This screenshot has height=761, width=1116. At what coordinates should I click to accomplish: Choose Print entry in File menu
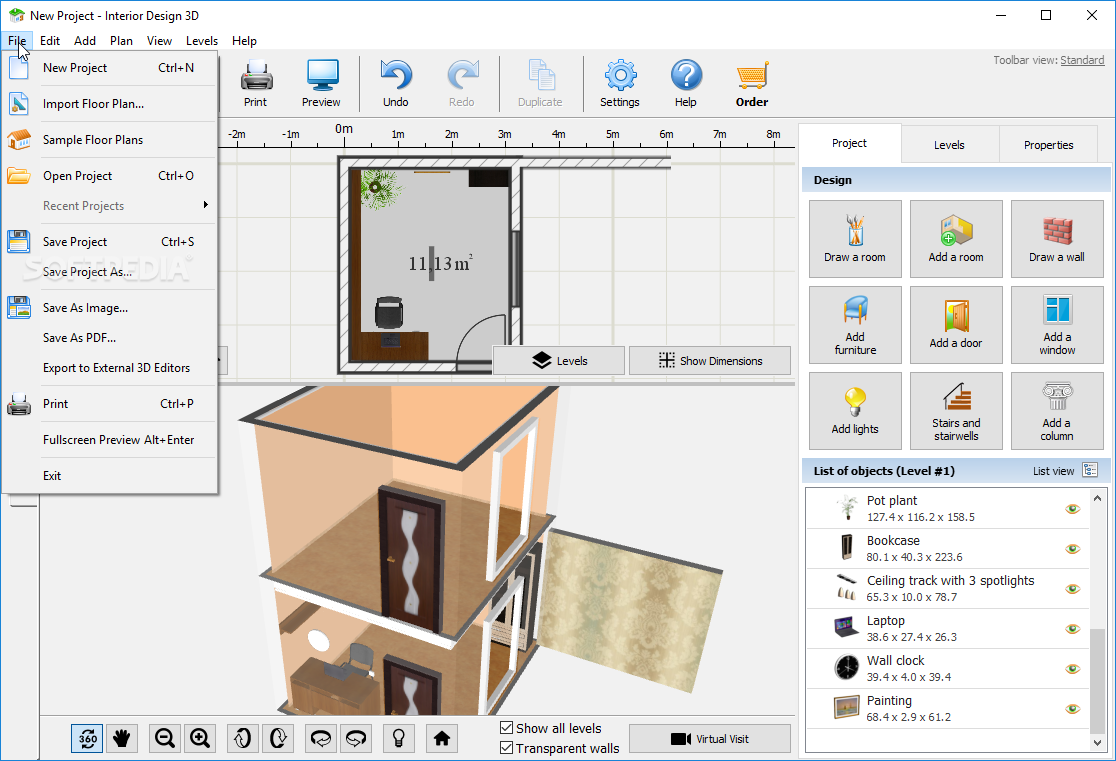coord(110,404)
